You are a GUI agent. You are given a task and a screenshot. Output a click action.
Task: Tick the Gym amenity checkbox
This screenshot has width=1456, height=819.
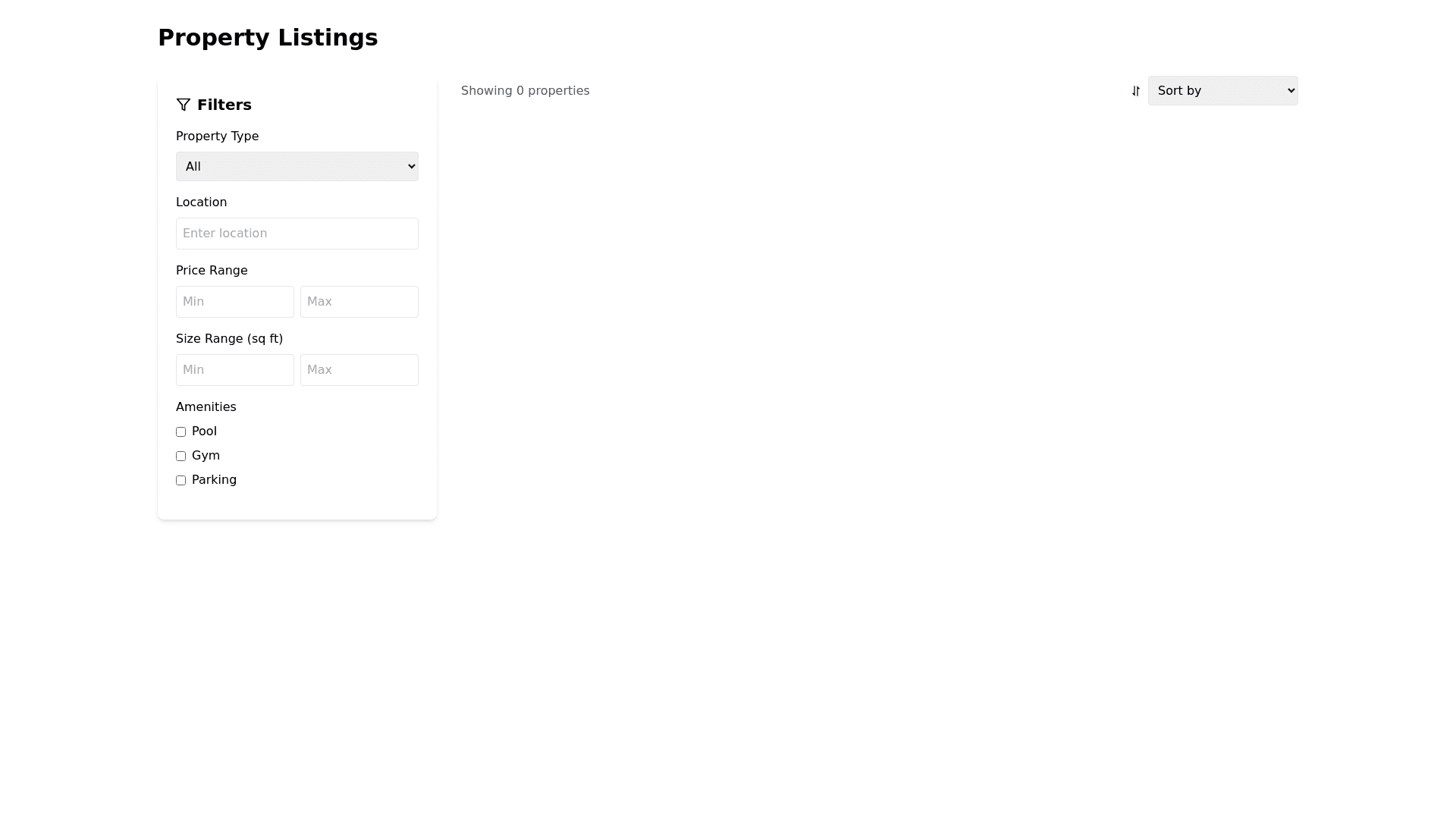pyautogui.click(x=180, y=457)
